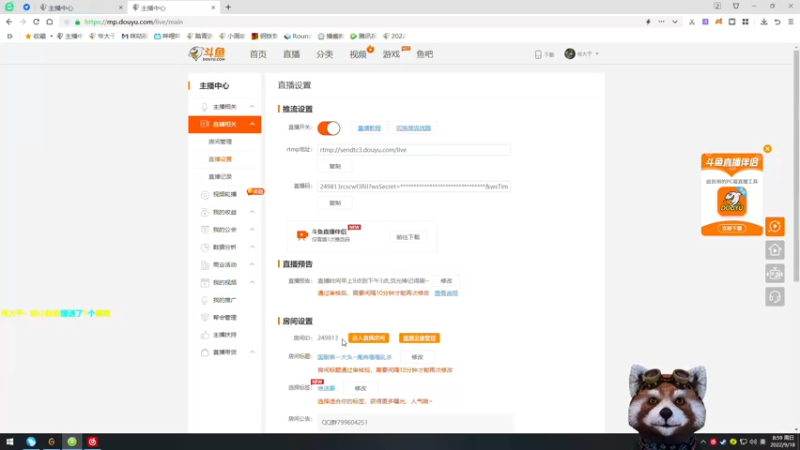Expand the 商业活动 sidebar section
Image resolution: width=800 pixels, height=450 pixels.
coord(252,264)
